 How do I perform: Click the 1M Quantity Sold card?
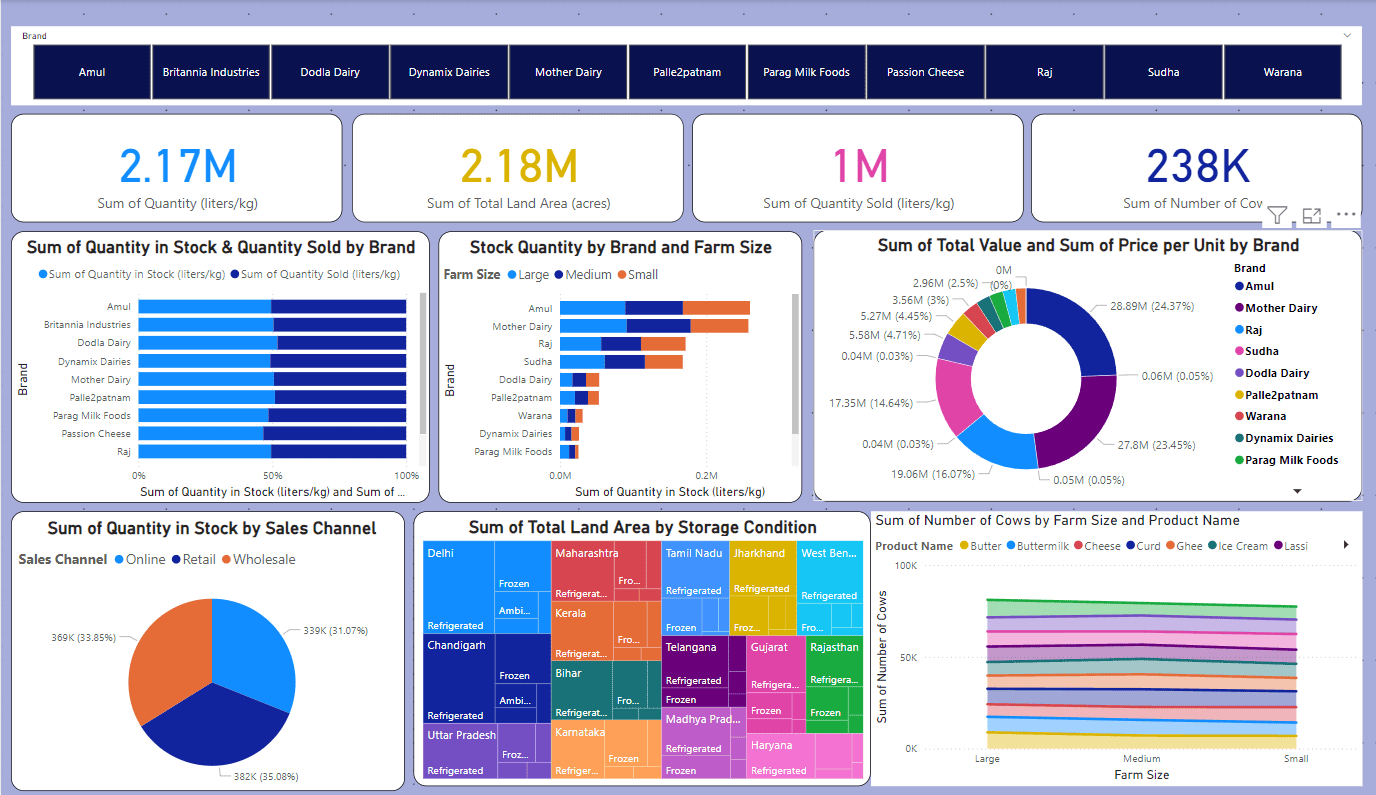pos(858,168)
